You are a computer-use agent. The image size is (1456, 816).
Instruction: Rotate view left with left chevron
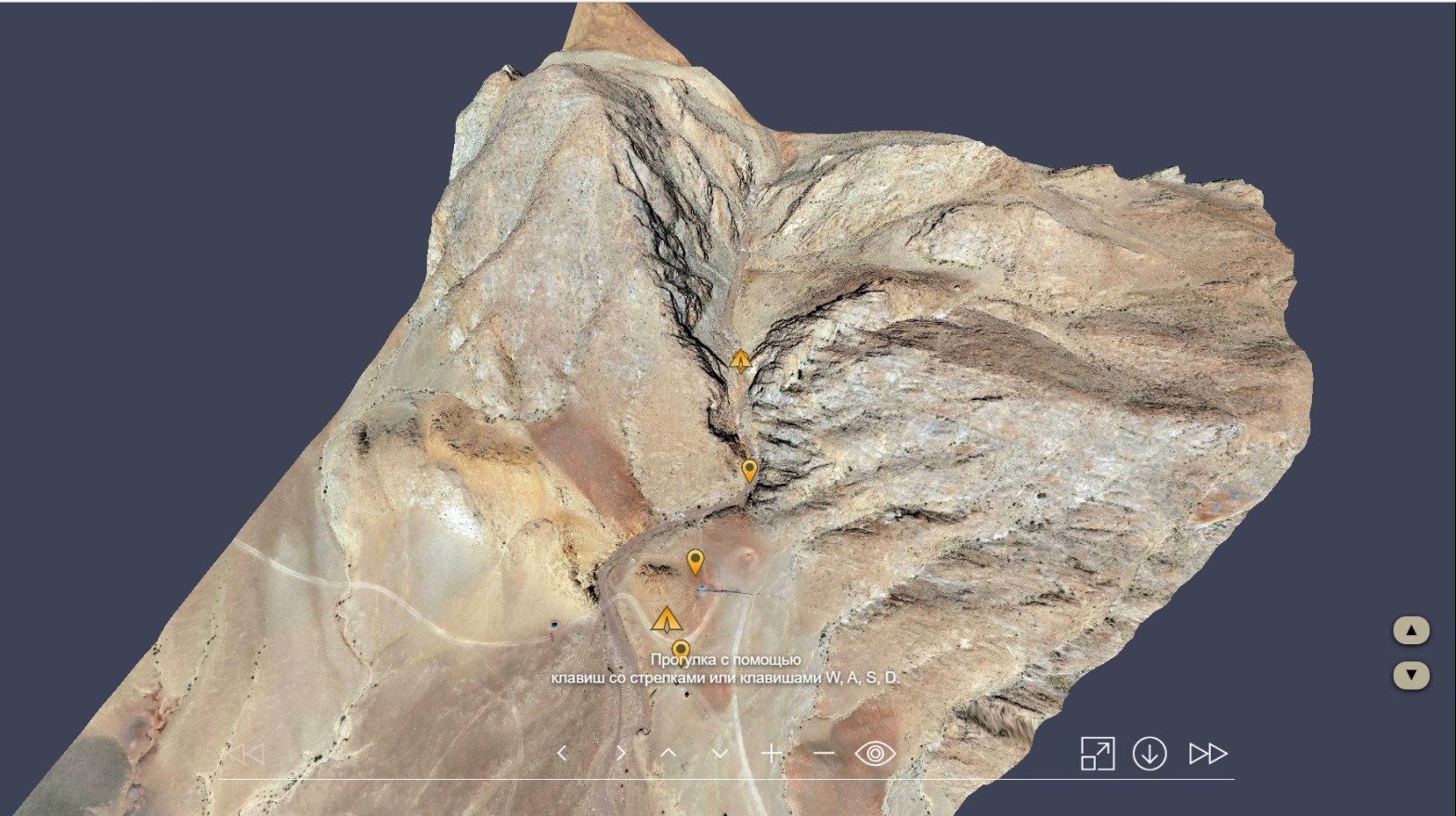tap(562, 753)
